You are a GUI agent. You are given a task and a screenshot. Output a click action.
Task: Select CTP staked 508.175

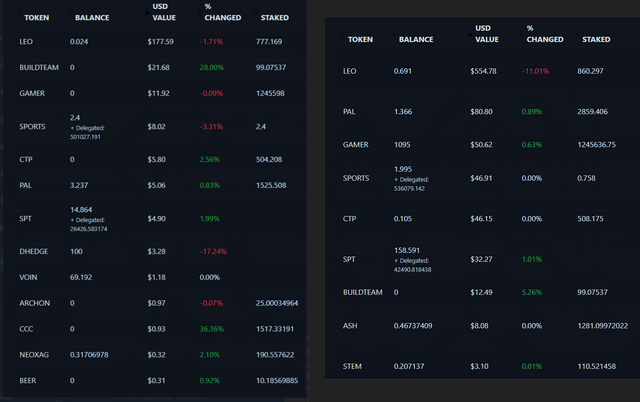tap(590, 219)
